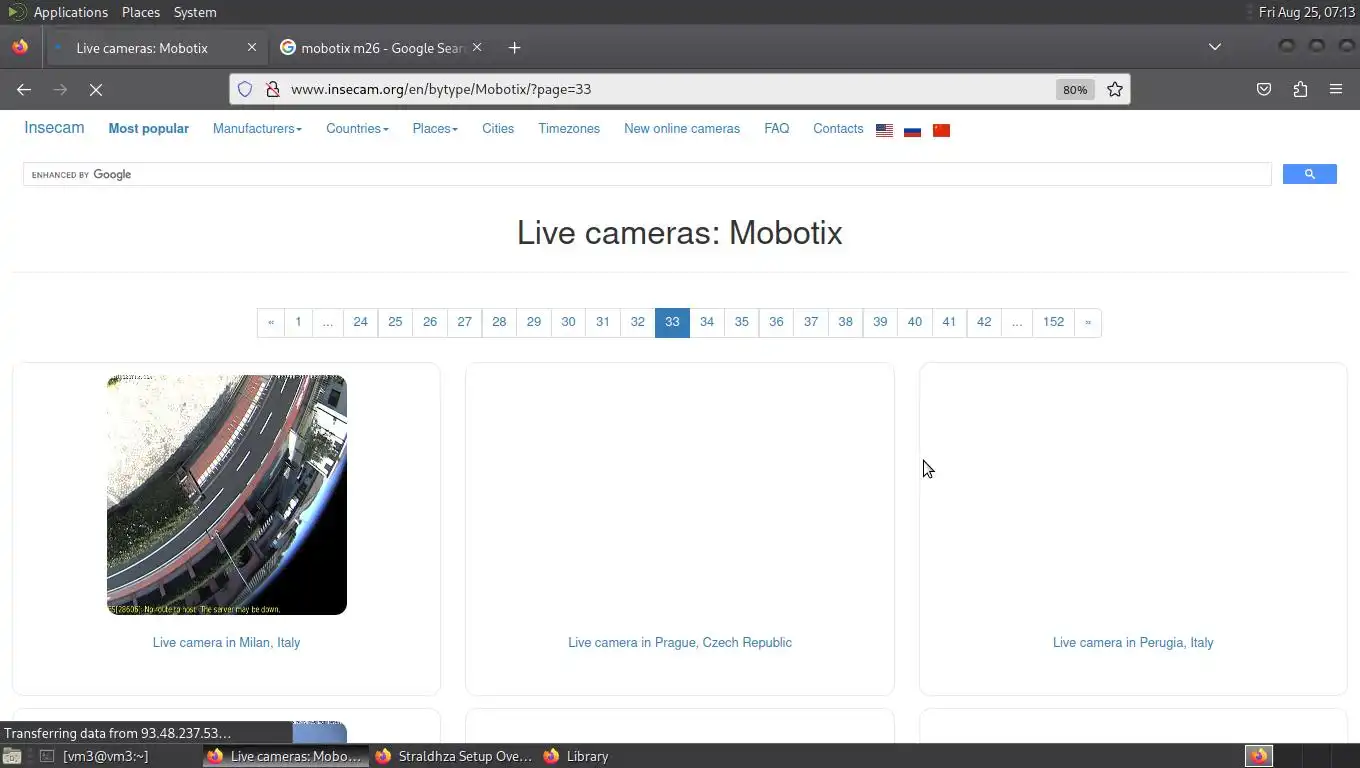Switch to Library window in taskbar
The width and height of the screenshot is (1360, 768).
[577, 756]
